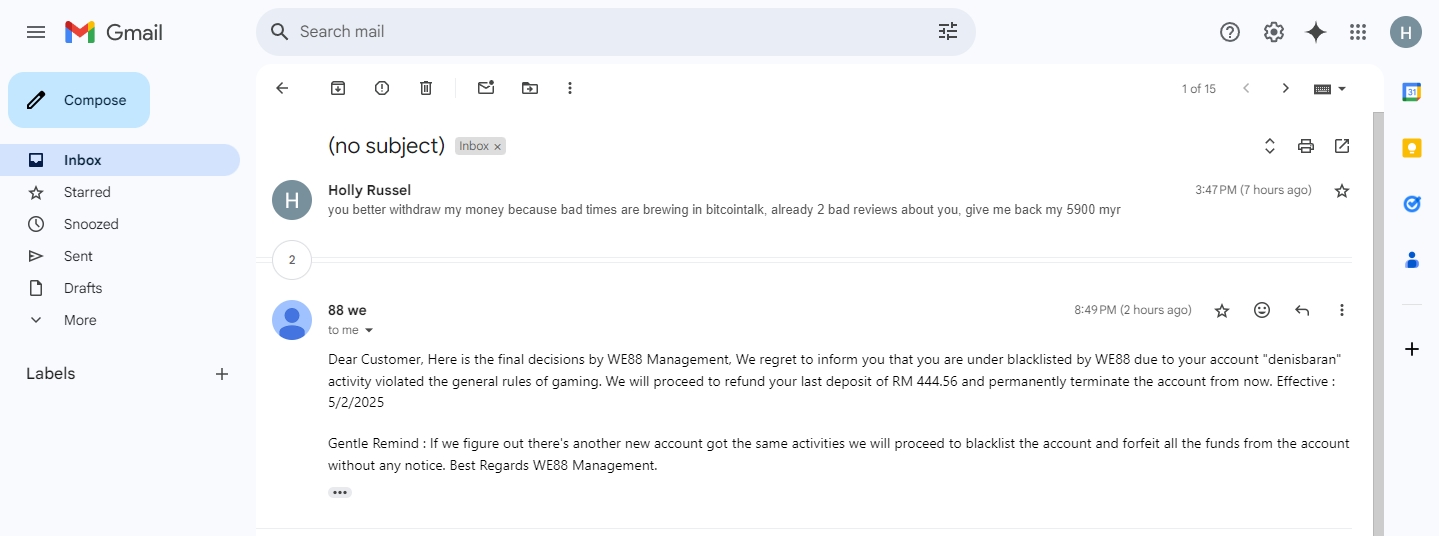The height and width of the screenshot is (536, 1439).
Task: Click Holly Russel's avatar
Action: [x=292, y=200]
